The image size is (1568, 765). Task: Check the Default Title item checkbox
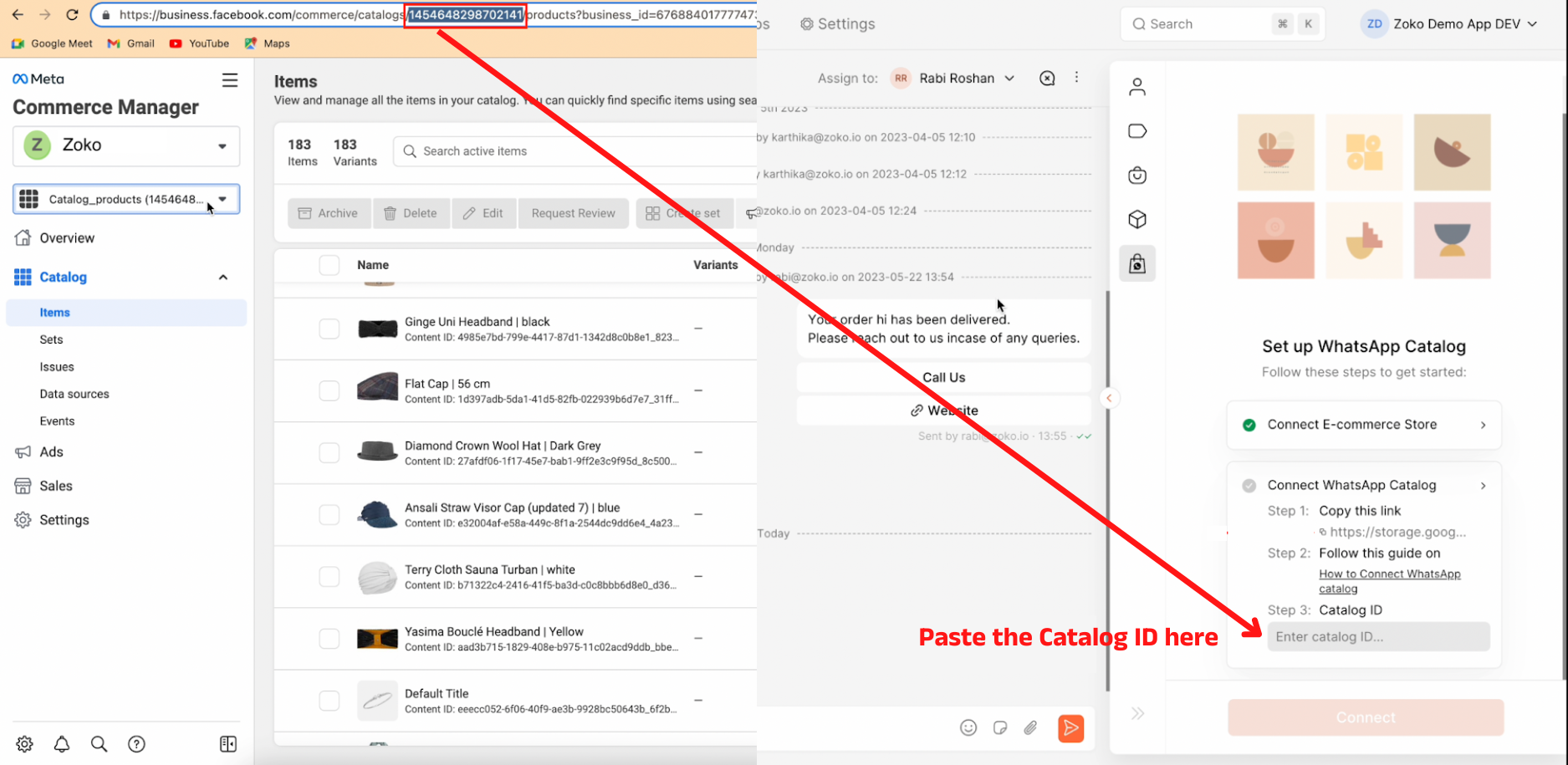coord(329,701)
